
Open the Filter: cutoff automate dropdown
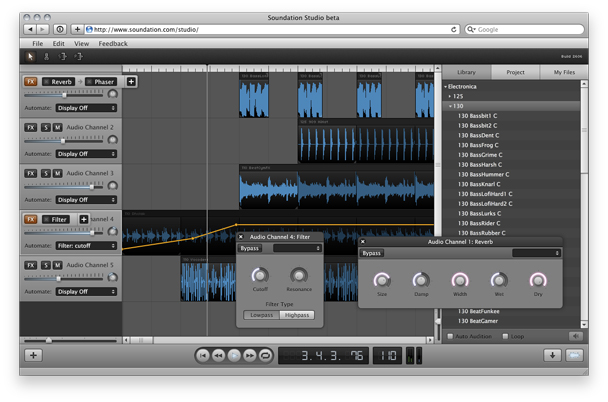point(86,246)
